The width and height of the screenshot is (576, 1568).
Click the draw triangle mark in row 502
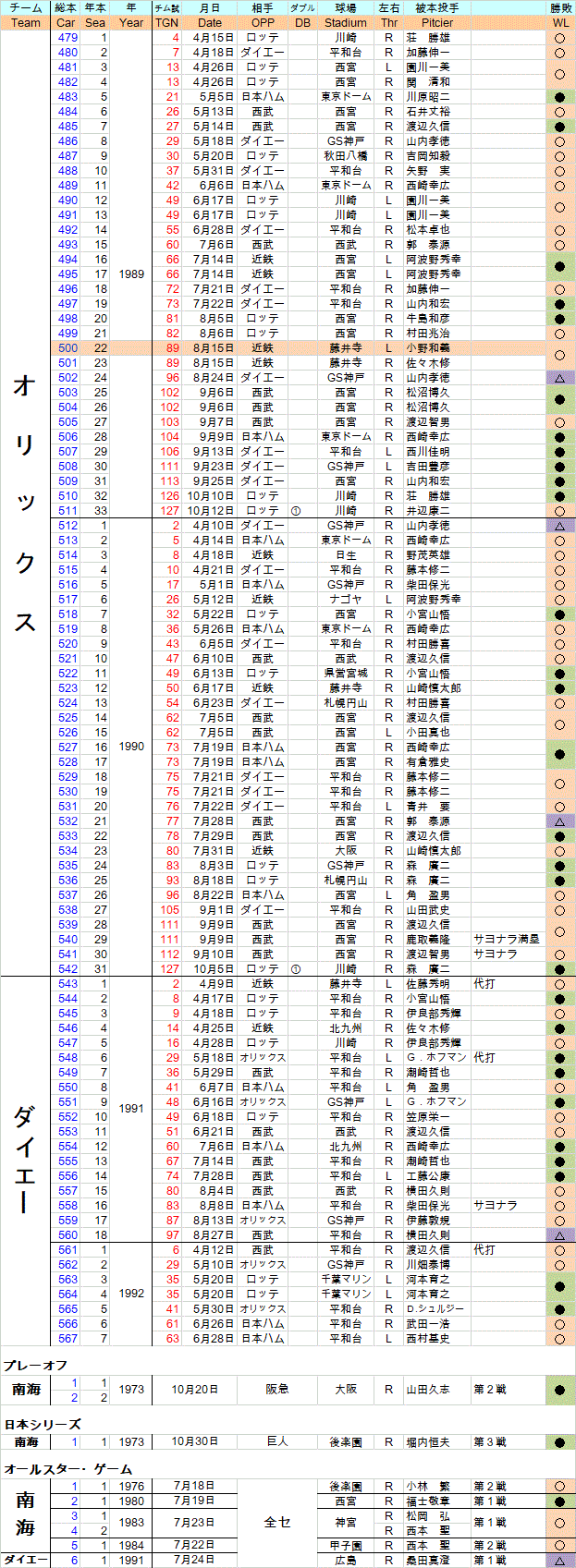[x=560, y=378]
